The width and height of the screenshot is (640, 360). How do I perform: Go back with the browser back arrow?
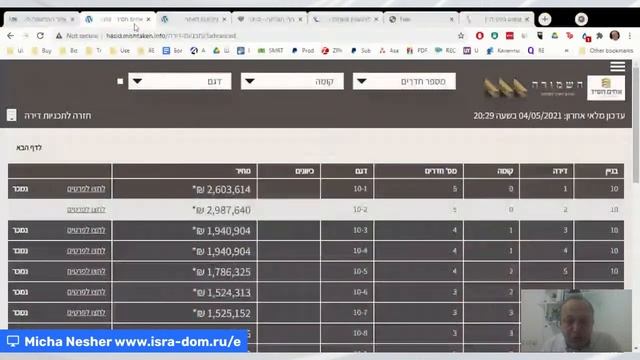11,36
